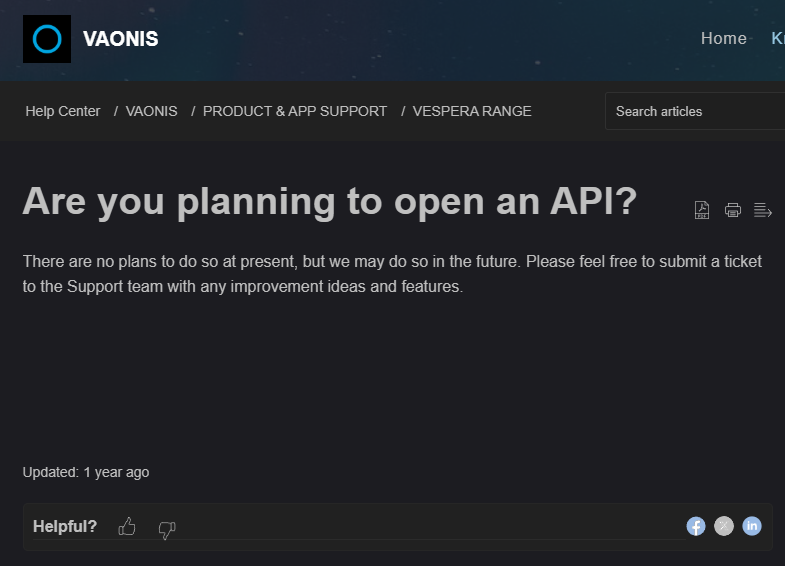
Task: Open the Home menu item
Action: 724,39
